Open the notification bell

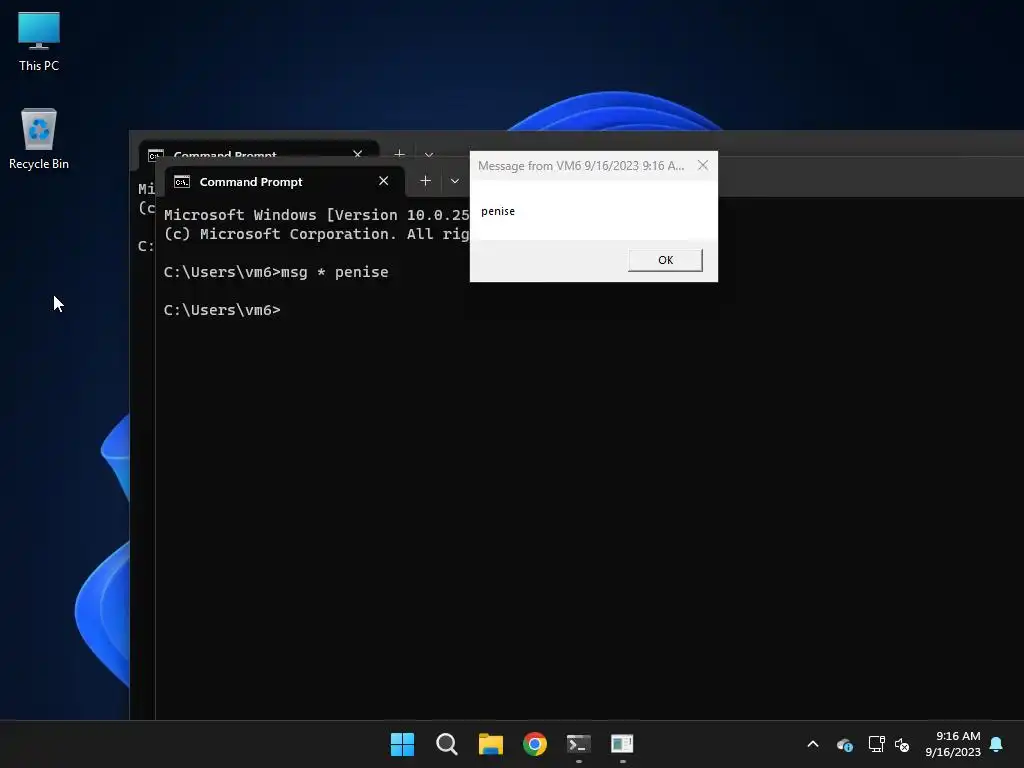point(996,744)
